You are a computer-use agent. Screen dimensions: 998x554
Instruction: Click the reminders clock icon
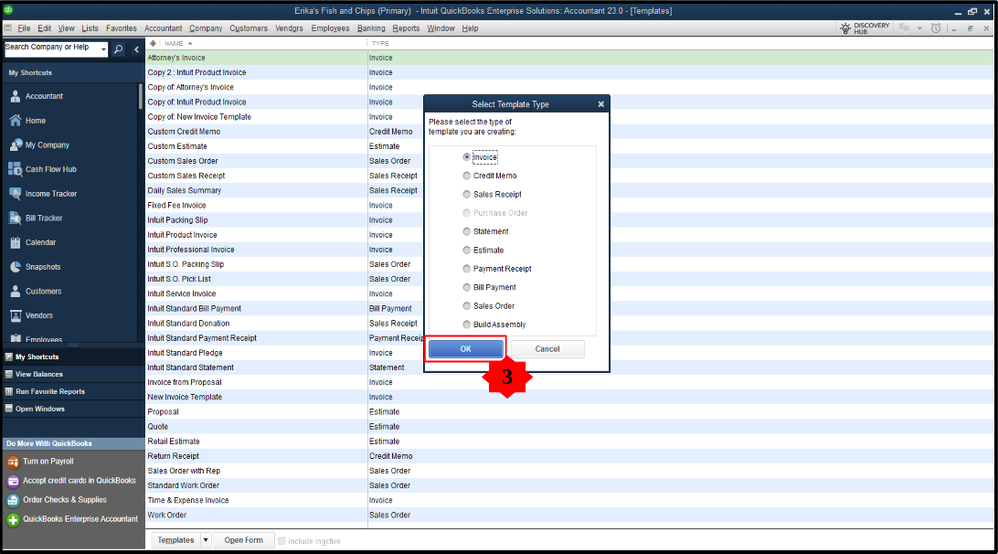coord(936,28)
